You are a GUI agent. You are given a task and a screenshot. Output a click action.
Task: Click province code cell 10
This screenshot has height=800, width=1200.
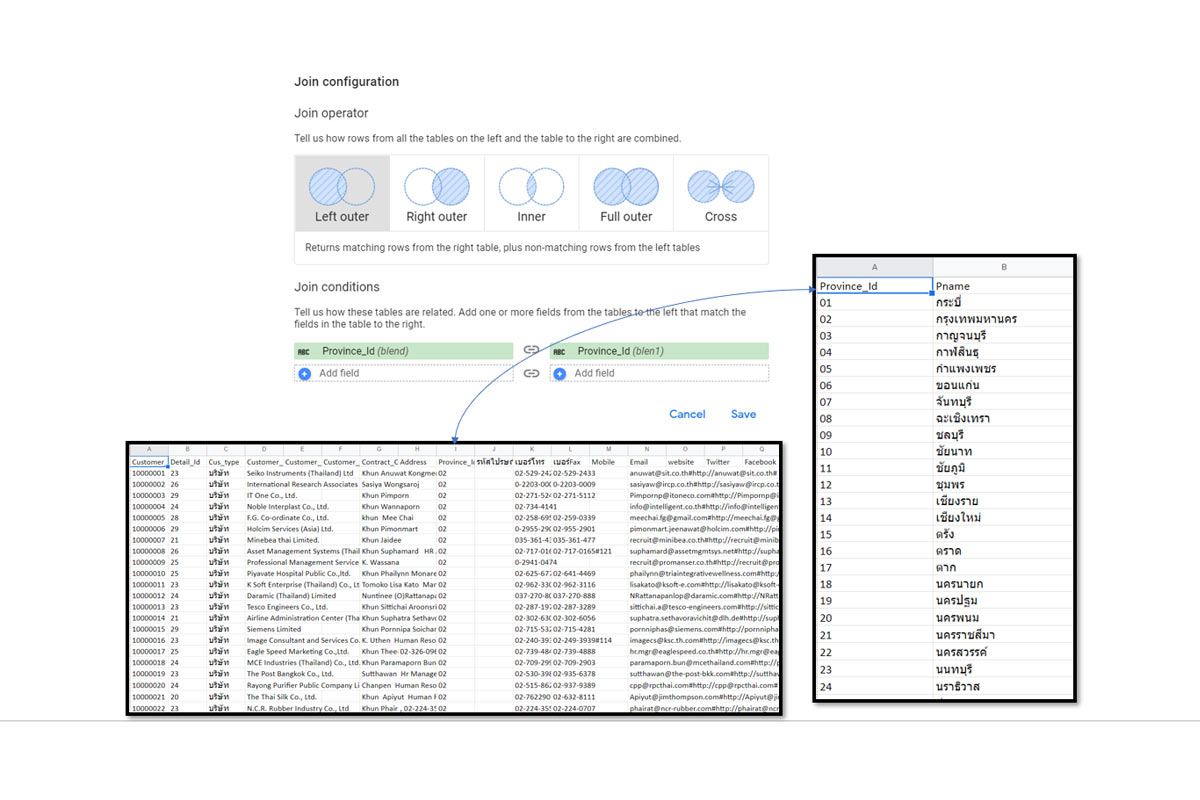pos(875,452)
